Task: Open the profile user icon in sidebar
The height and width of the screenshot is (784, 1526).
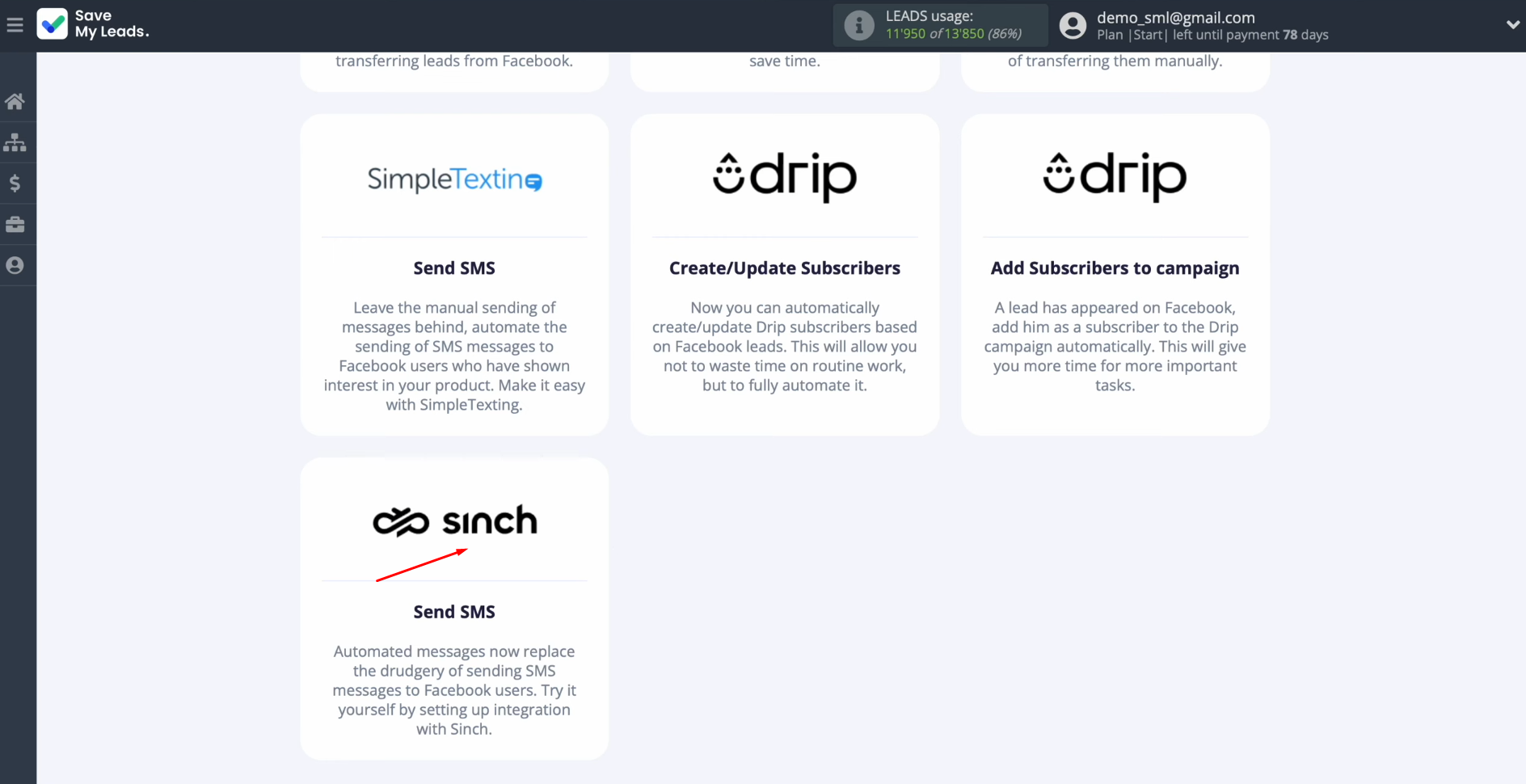Action: 15,265
